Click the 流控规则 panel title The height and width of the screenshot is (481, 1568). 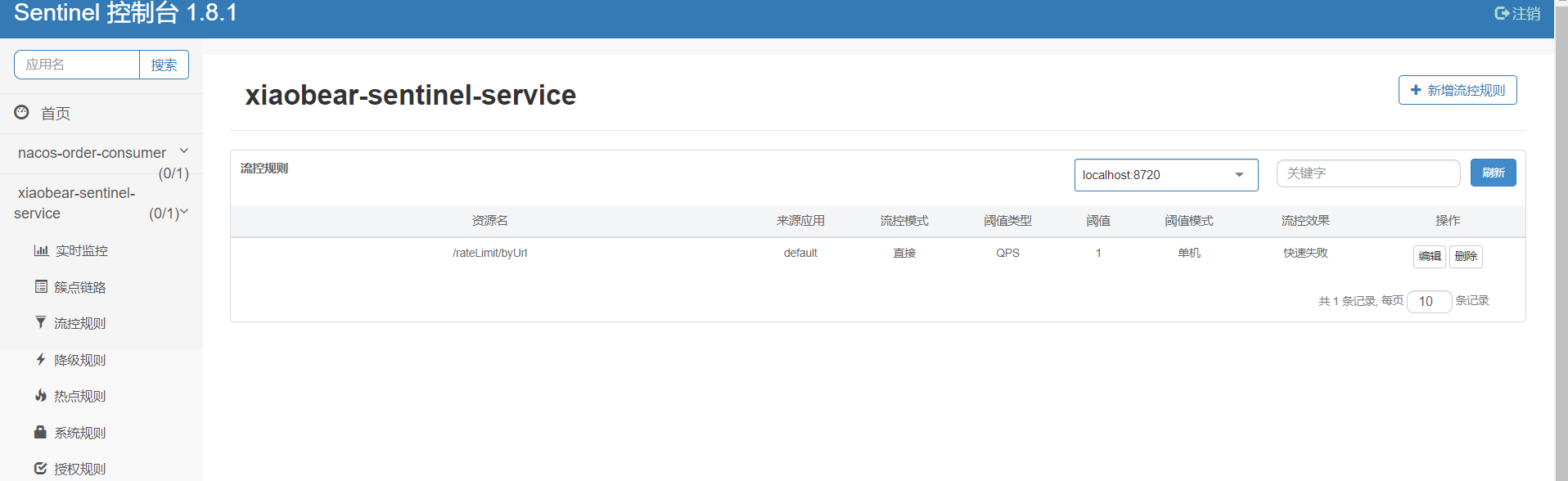pos(264,169)
